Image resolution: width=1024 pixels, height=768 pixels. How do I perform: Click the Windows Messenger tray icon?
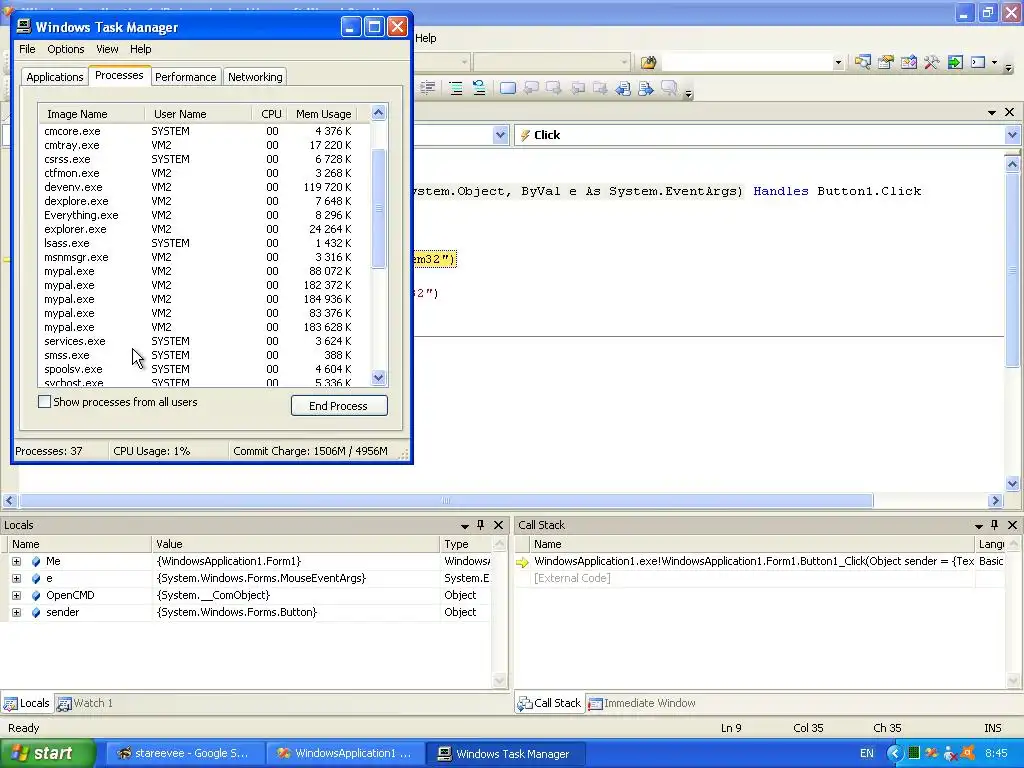(950, 754)
